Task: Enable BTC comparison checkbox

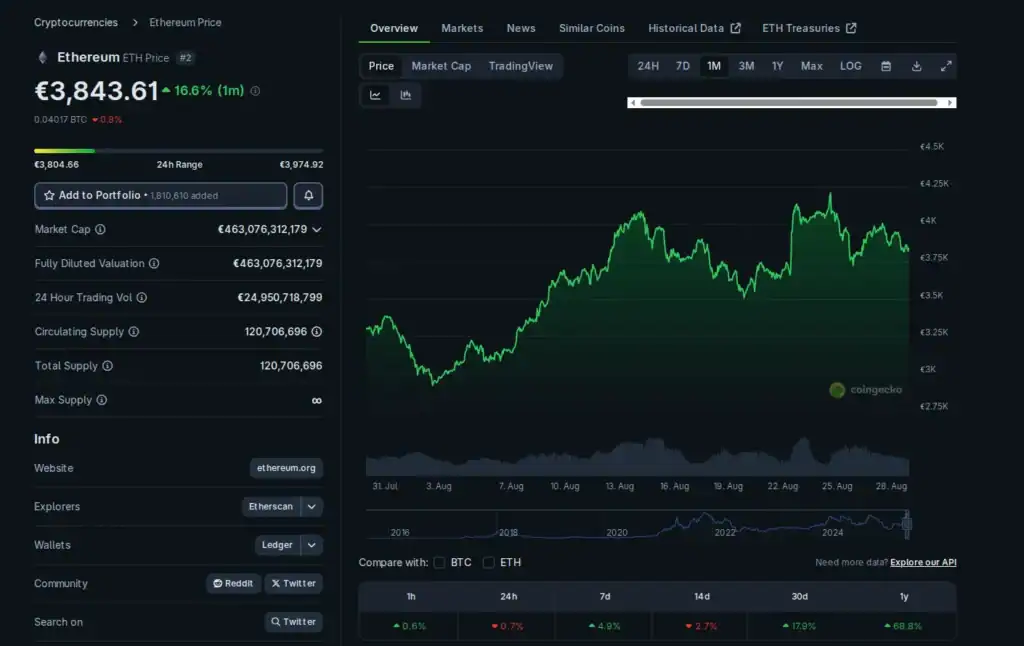Action: (440, 562)
